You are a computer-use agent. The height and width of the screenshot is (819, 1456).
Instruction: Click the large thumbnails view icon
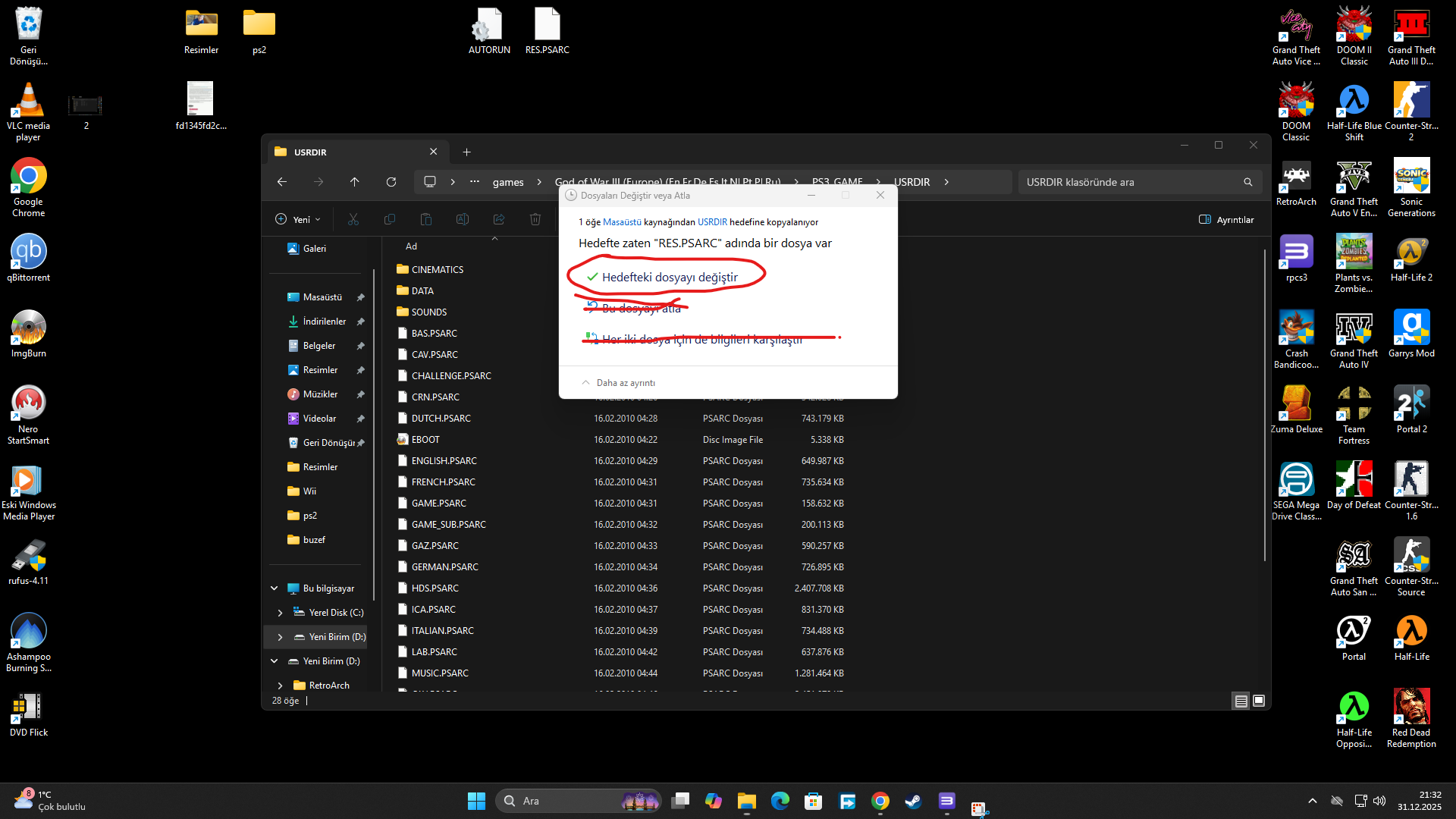pyautogui.click(x=1259, y=701)
